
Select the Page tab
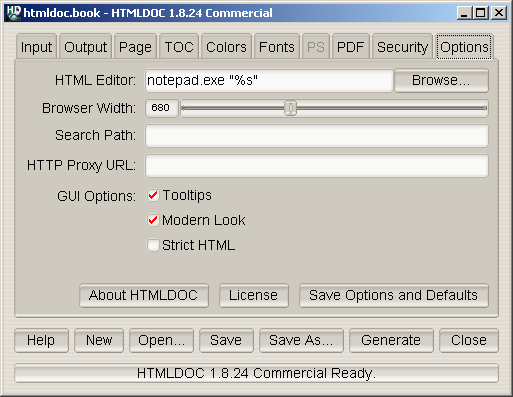click(x=135, y=46)
